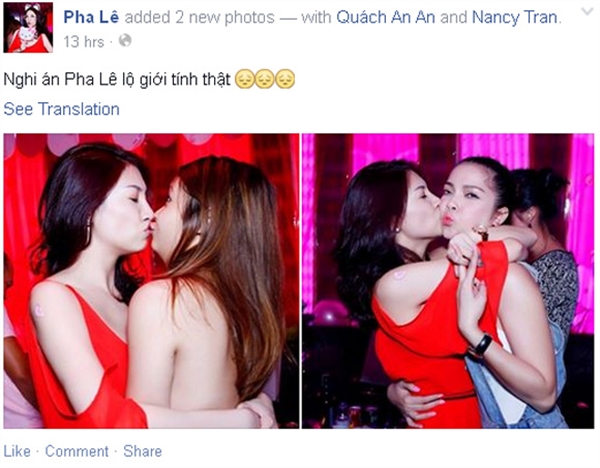Click the black wristwatch in right photo
Viewport: 600px width, 468px height.
point(481,345)
